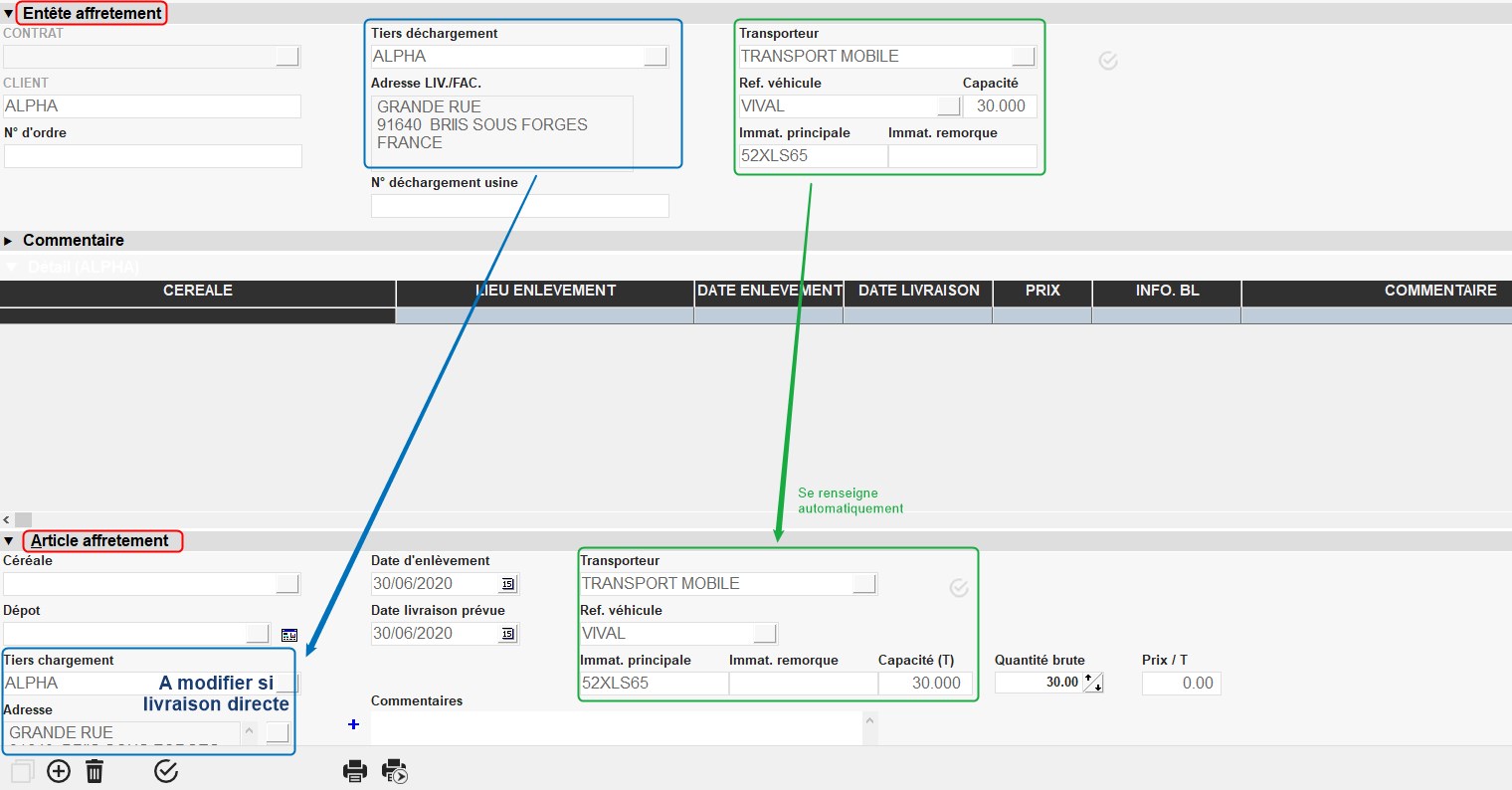Open the calendar for Date livraison prévue
The height and width of the screenshot is (790, 1512).
tap(508, 634)
